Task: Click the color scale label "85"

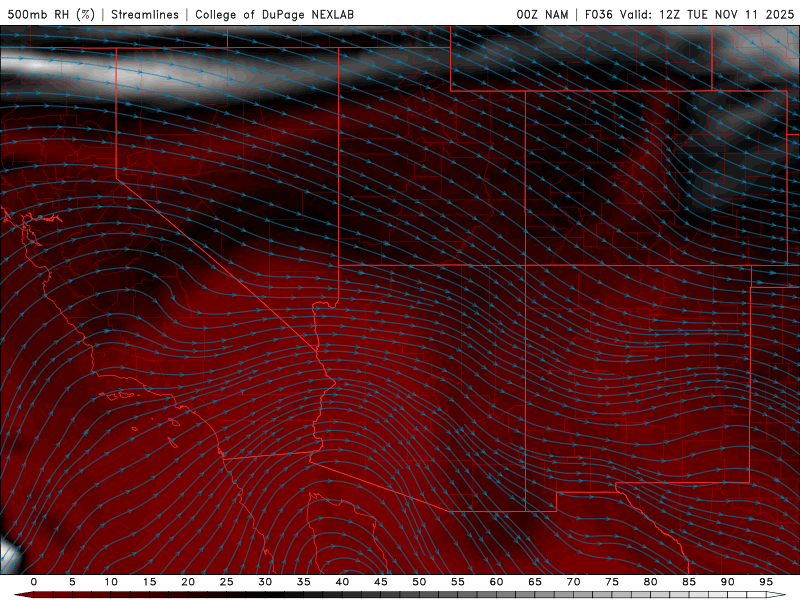Action: click(x=689, y=582)
